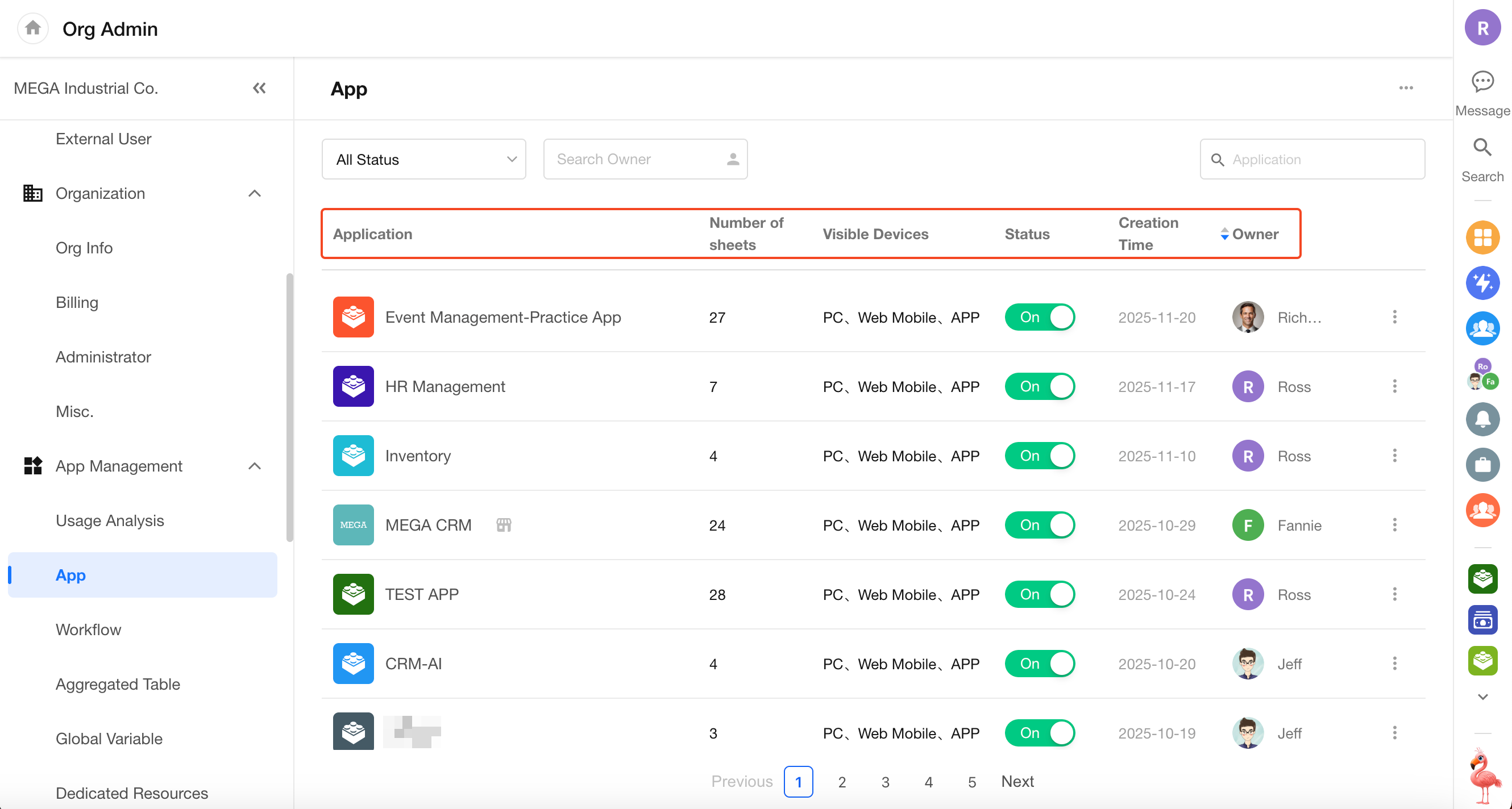The width and height of the screenshot is (1512, 809).
Task: Disable the CRM-AI On switch
Action: (x=1040, y=664)
